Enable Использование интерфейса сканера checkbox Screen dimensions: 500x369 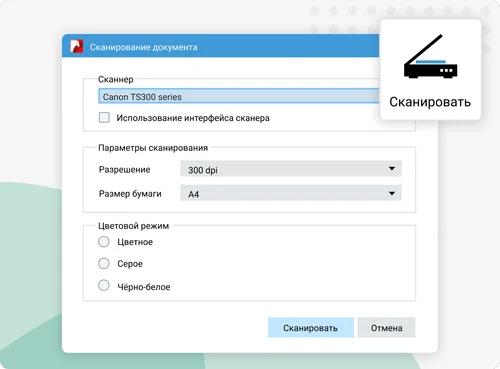(104, 117)
